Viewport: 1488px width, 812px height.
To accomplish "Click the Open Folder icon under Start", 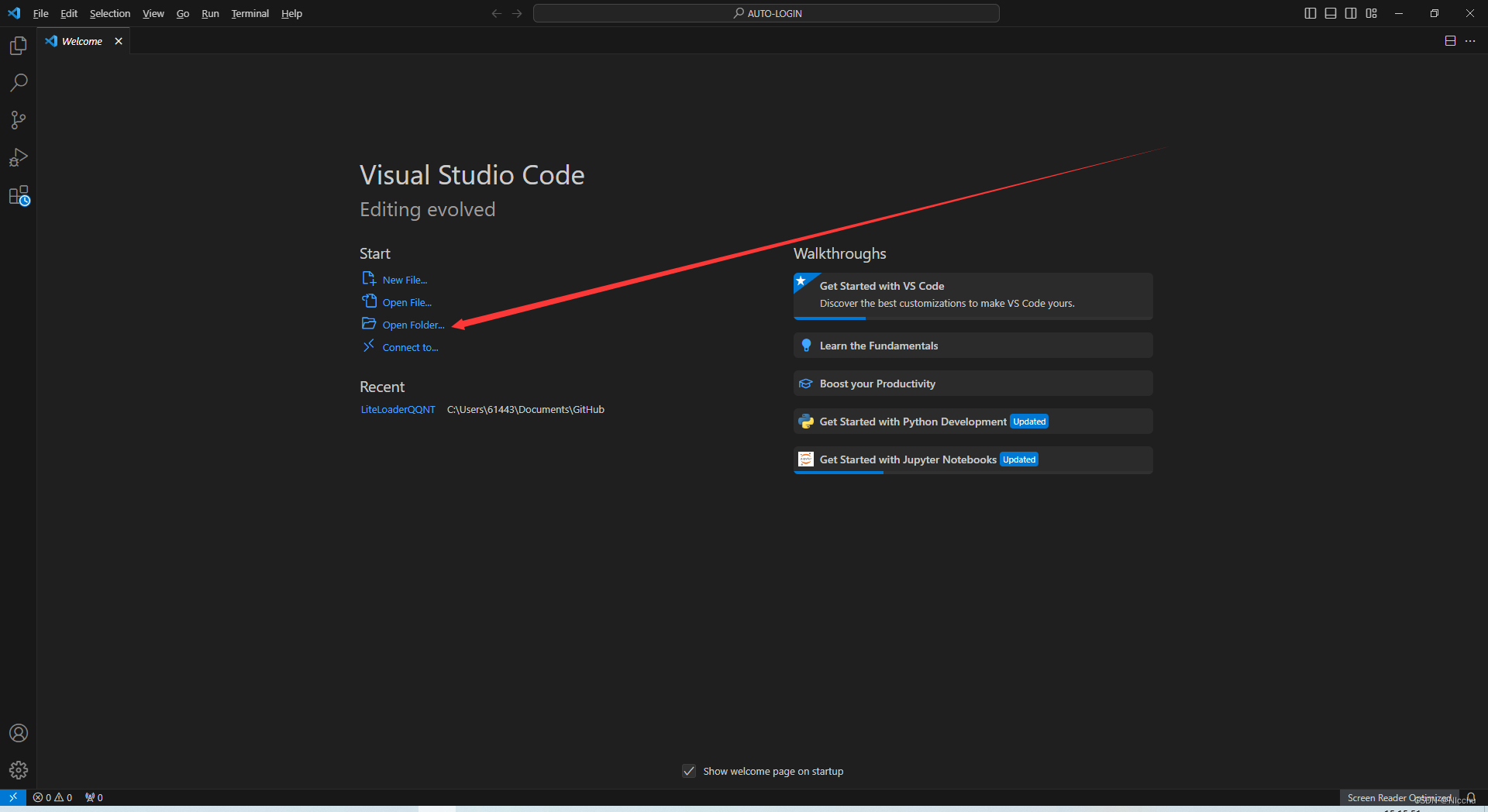I will [x=369, y=324].
